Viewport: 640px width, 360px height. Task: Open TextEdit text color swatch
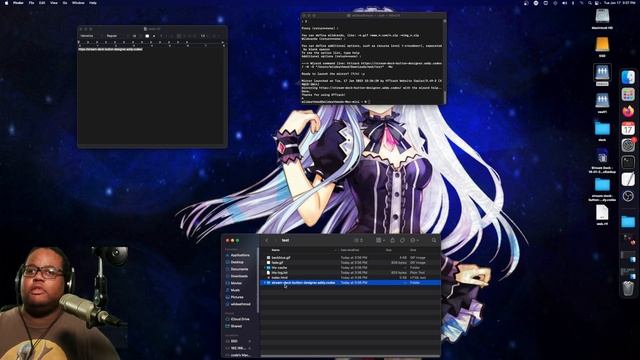click(x=147, y=36)
